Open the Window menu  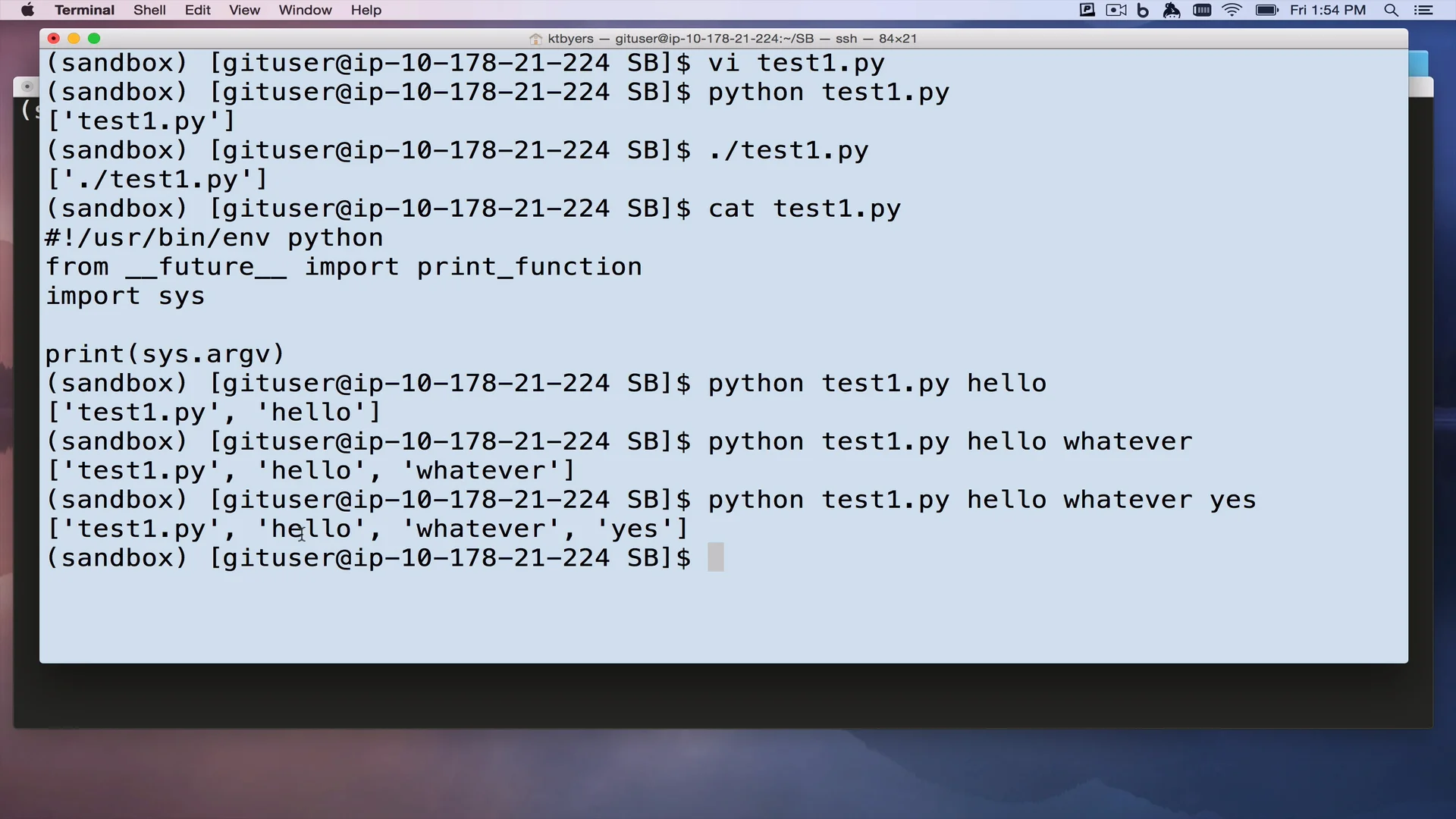coord(305,10)
